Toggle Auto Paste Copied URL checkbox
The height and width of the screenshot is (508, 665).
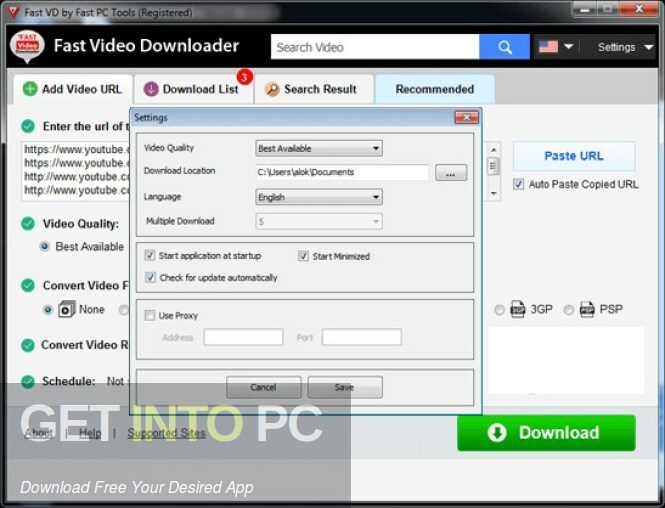pyautogui.click(x=518, y=184)
